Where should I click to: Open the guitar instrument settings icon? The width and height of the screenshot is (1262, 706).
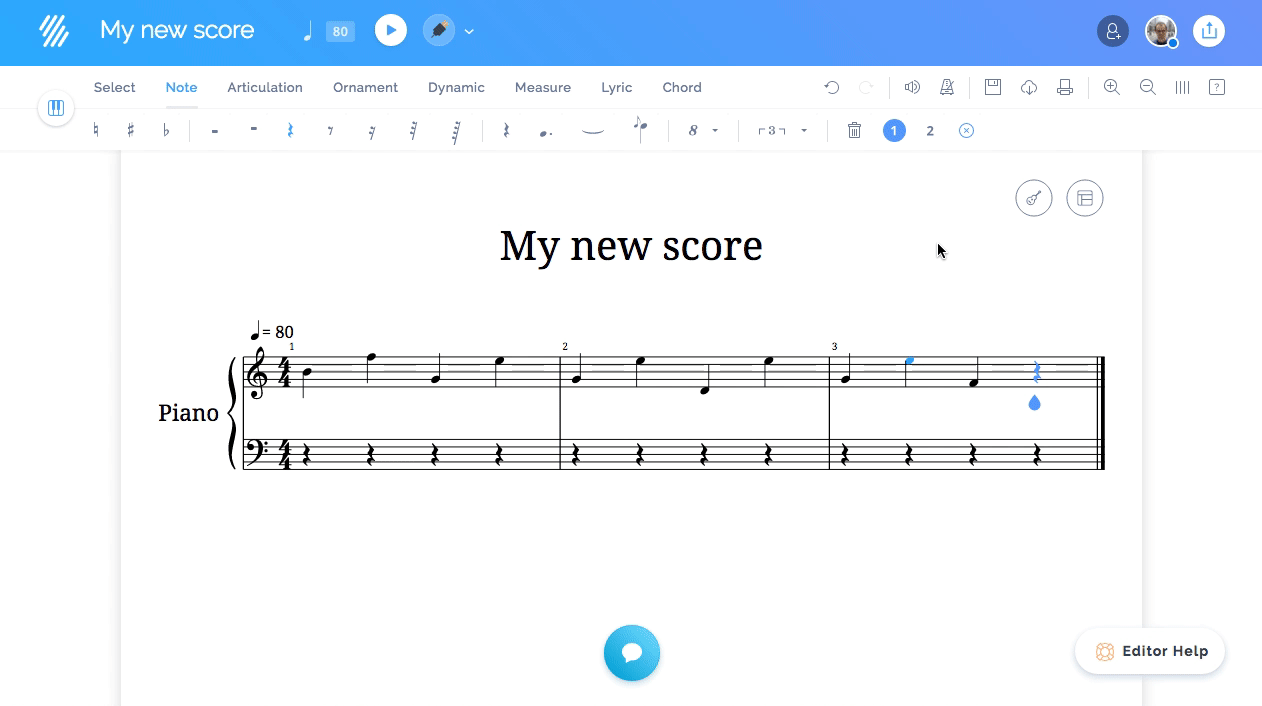1034,198
